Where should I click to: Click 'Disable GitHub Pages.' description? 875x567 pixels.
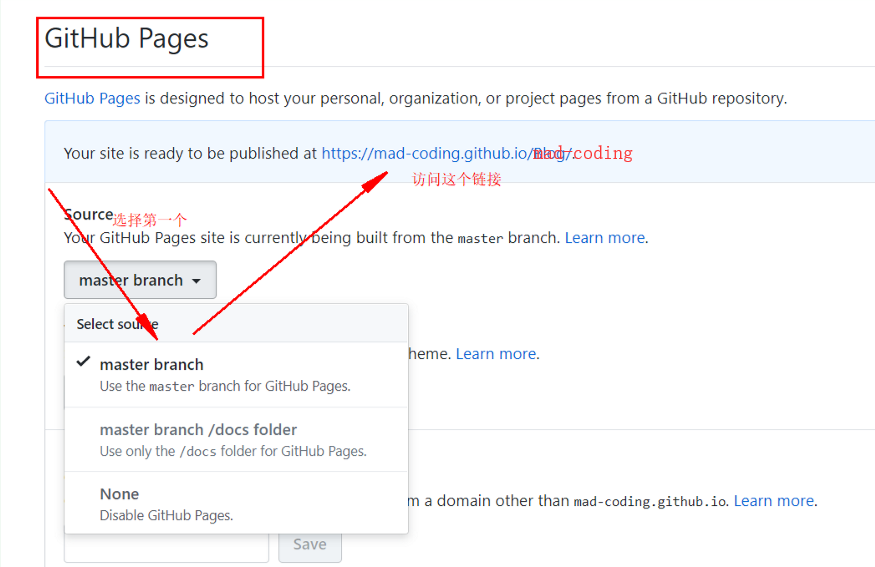[166, 515]
